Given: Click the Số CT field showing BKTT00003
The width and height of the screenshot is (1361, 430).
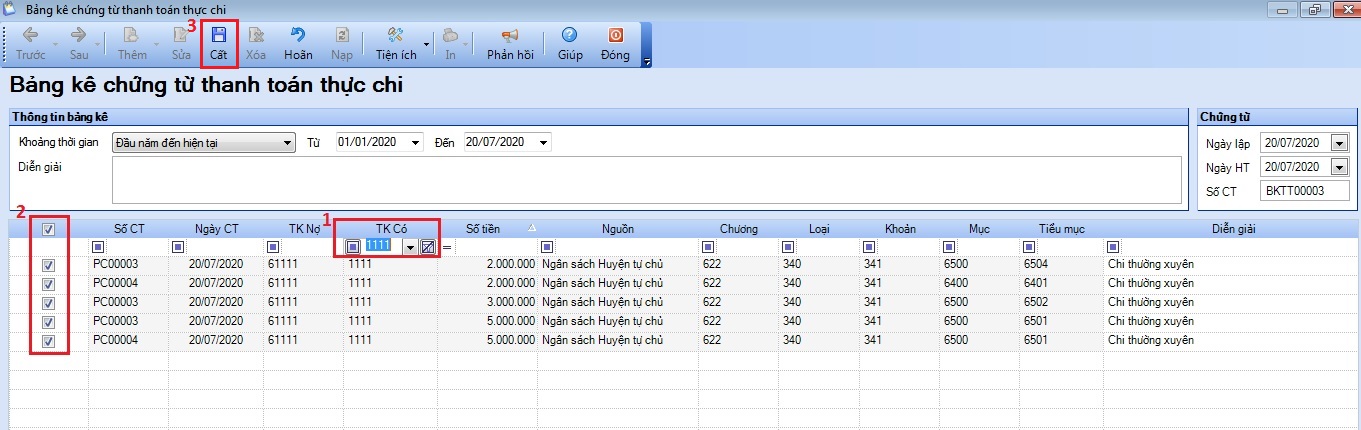Looking at the screenshot, I should tap(1305, 190).
